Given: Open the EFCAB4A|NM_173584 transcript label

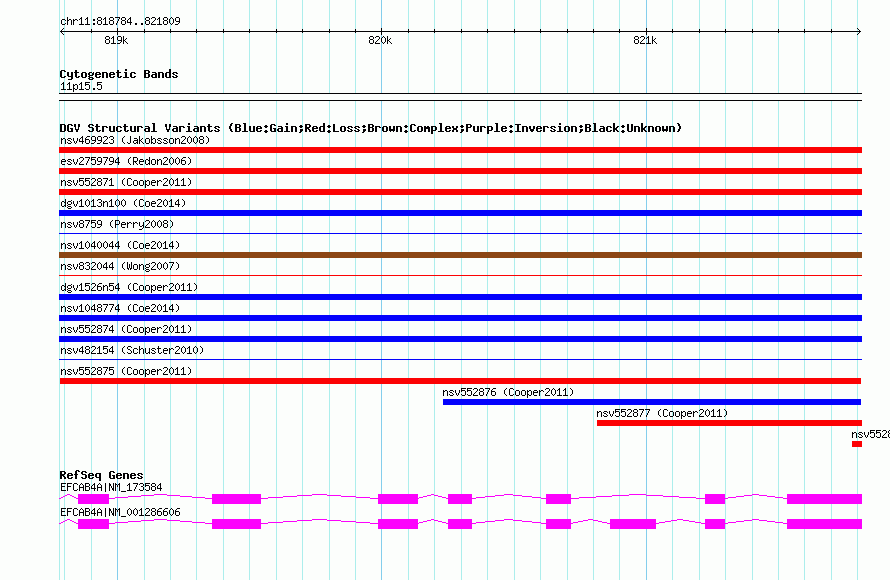Looking at the screenshot, I should [111, 487].
